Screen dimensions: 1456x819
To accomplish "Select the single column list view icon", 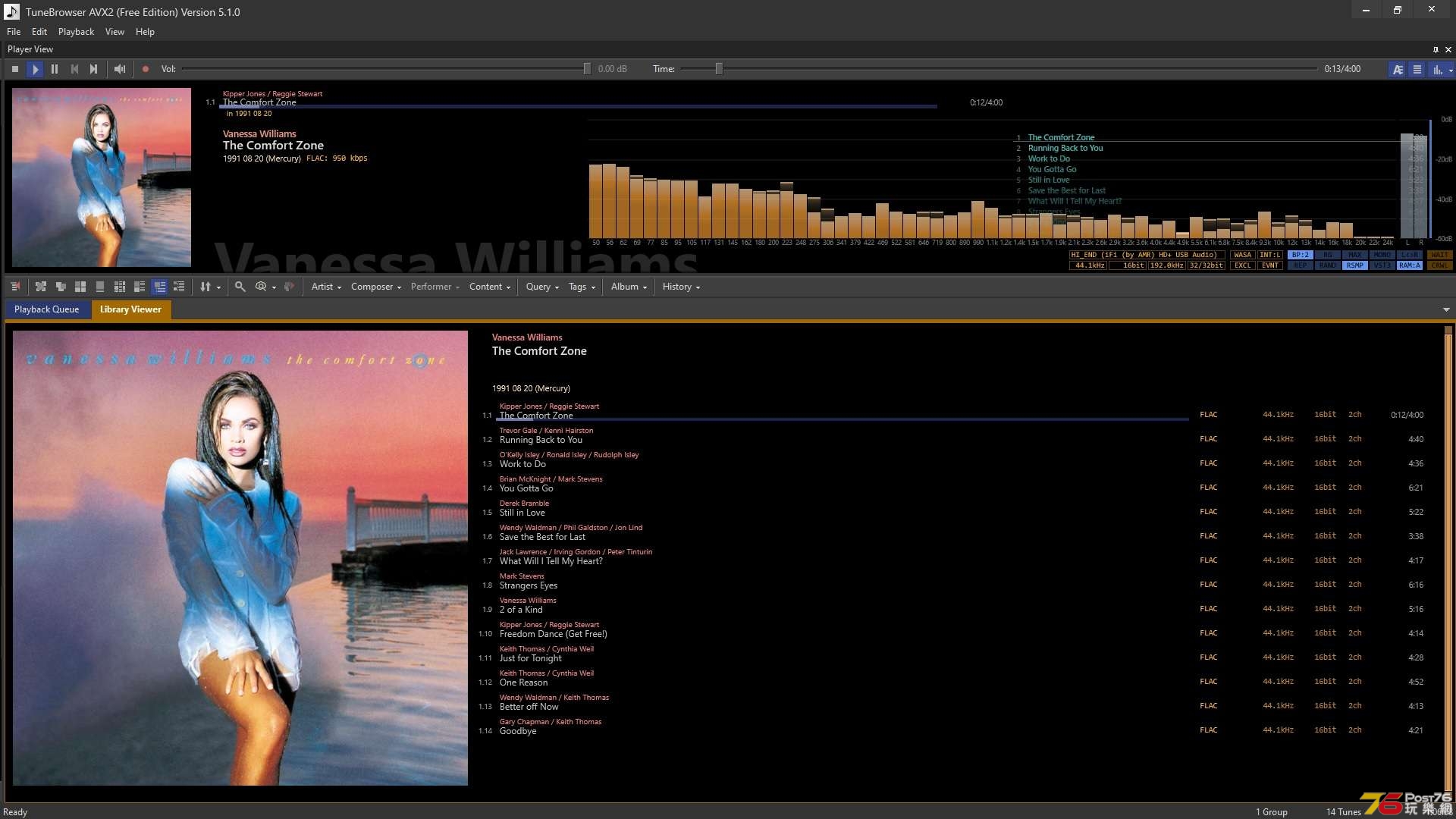I will coord(100,287).
